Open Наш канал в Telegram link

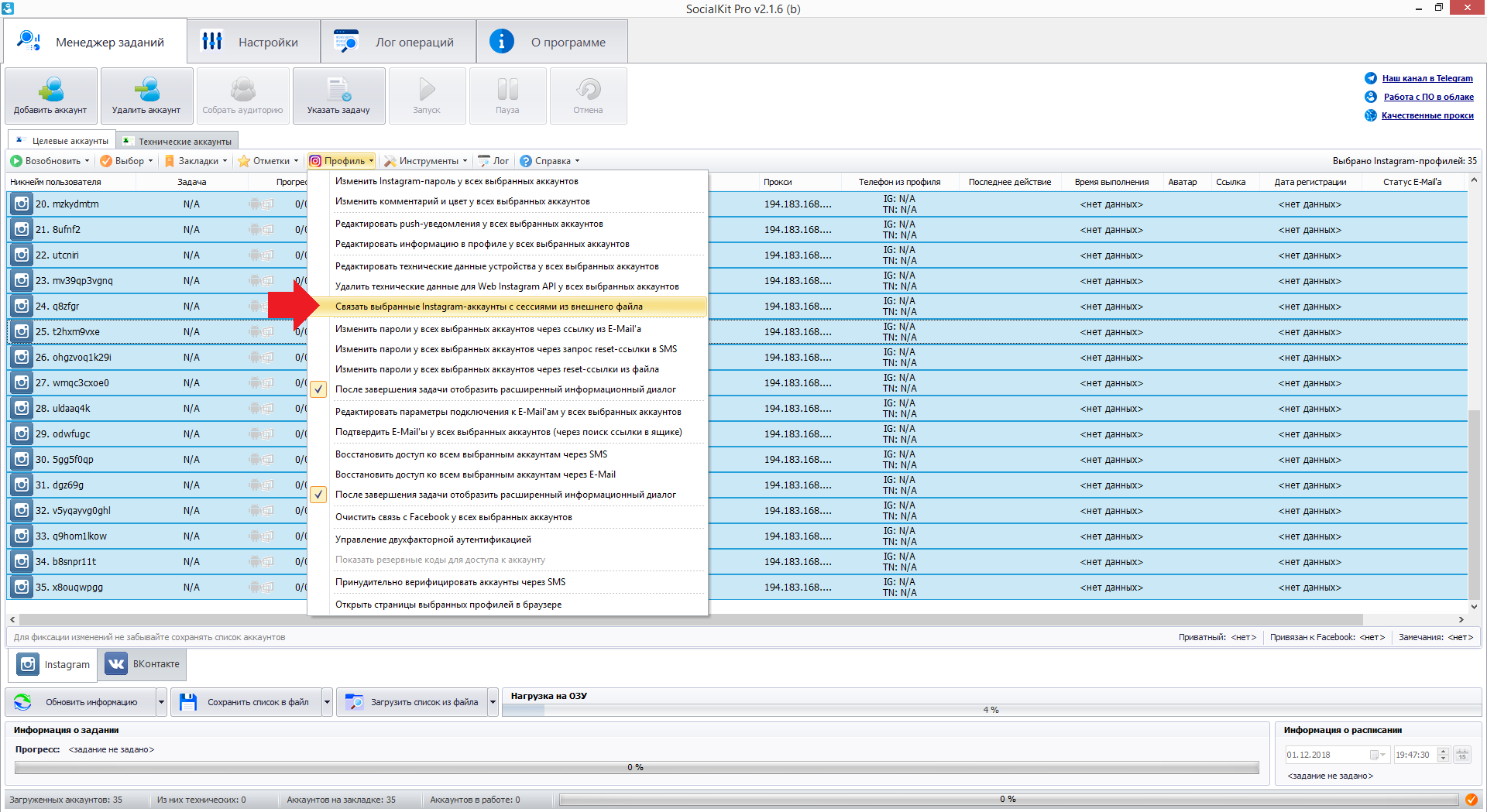[1427, 78]
